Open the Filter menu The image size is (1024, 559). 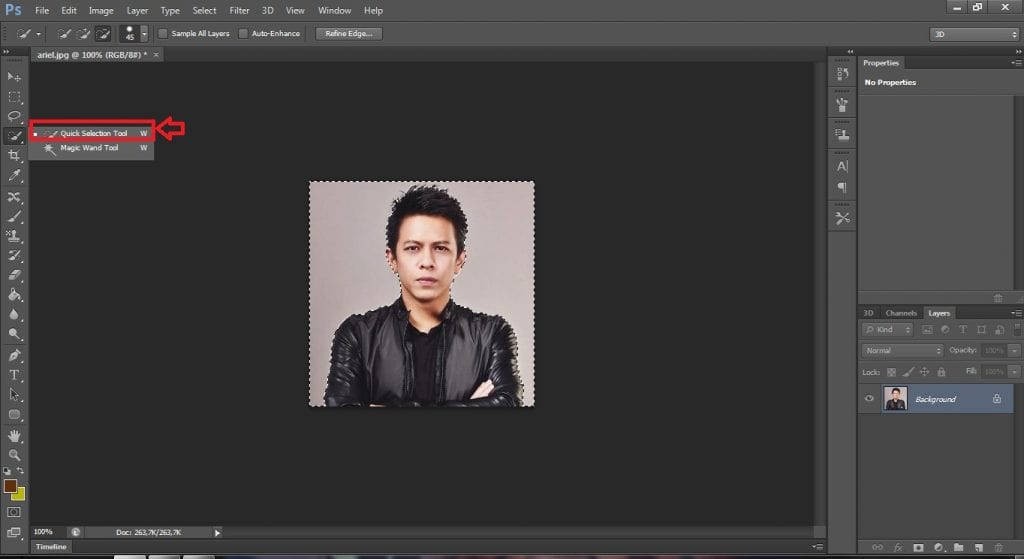pyautogui.click(x=239, y=10)
